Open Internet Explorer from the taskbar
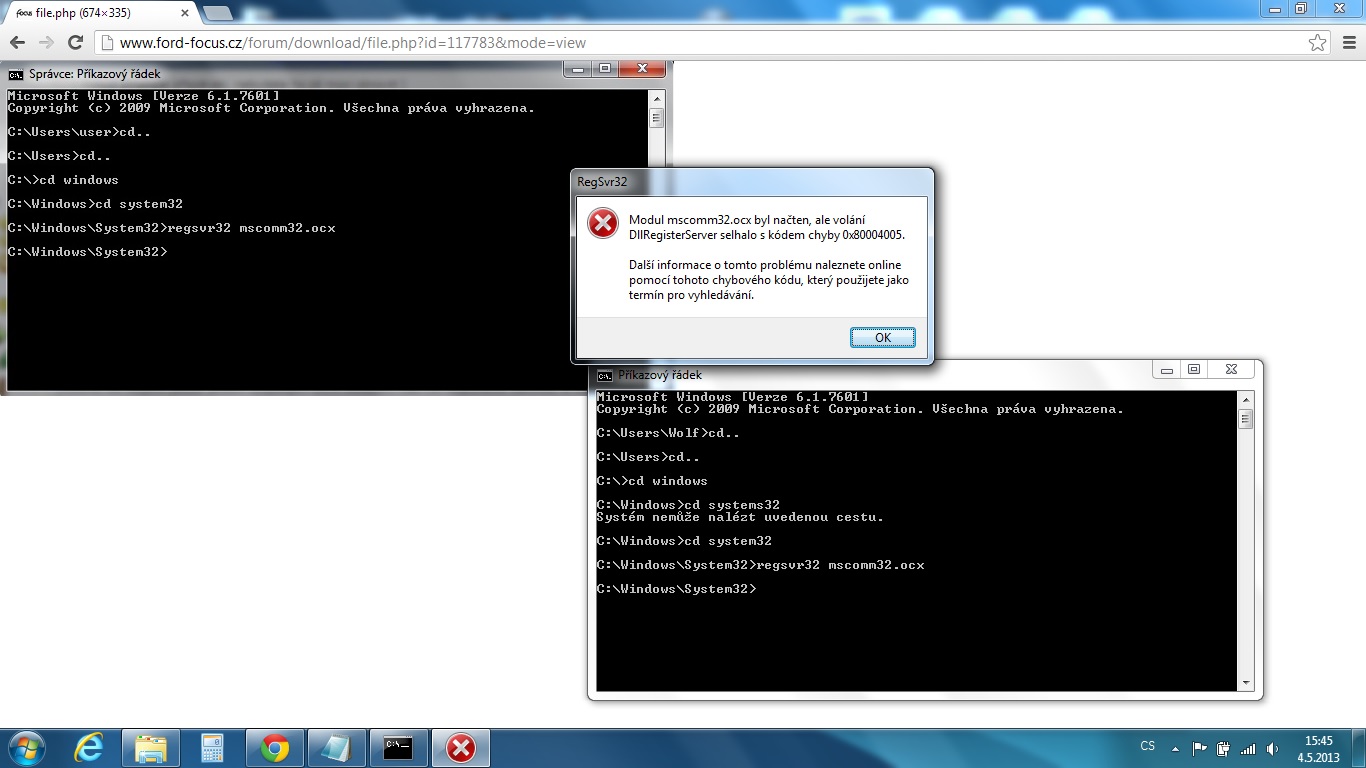 tap(89, 748)
